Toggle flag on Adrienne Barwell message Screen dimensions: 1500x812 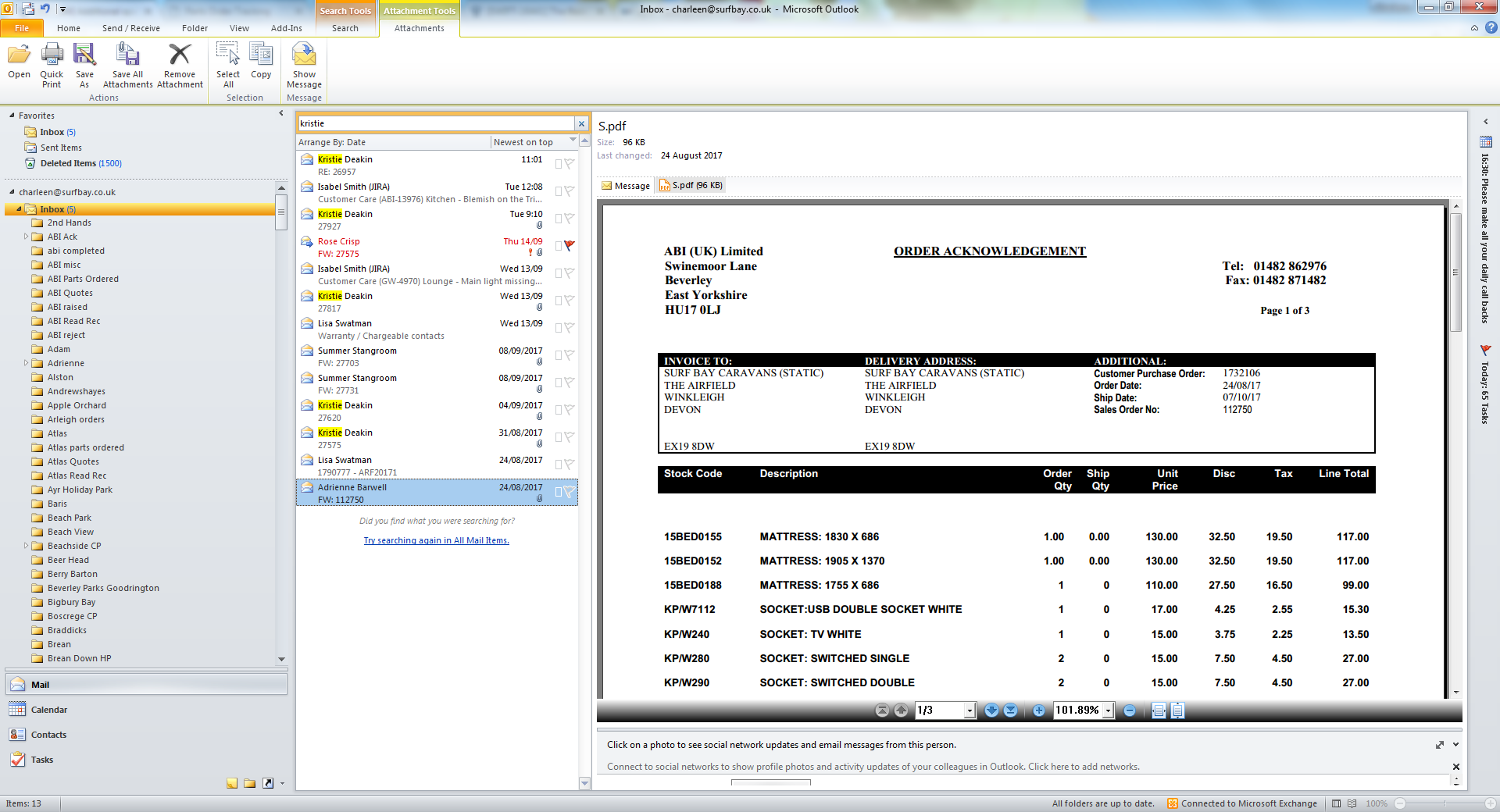570,492
